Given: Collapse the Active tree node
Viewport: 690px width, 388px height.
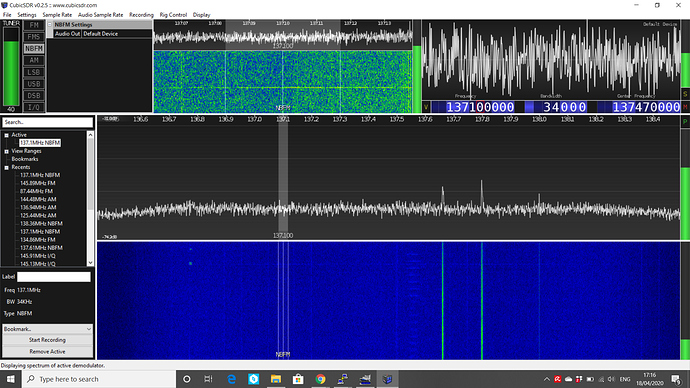Looking at the screenshot, I should coord(7,135).
